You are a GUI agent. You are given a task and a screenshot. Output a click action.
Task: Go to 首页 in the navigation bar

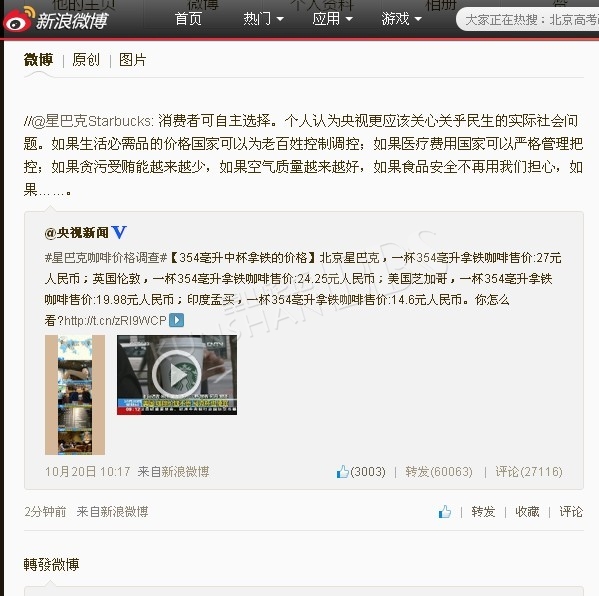click(x=188, y=19)
